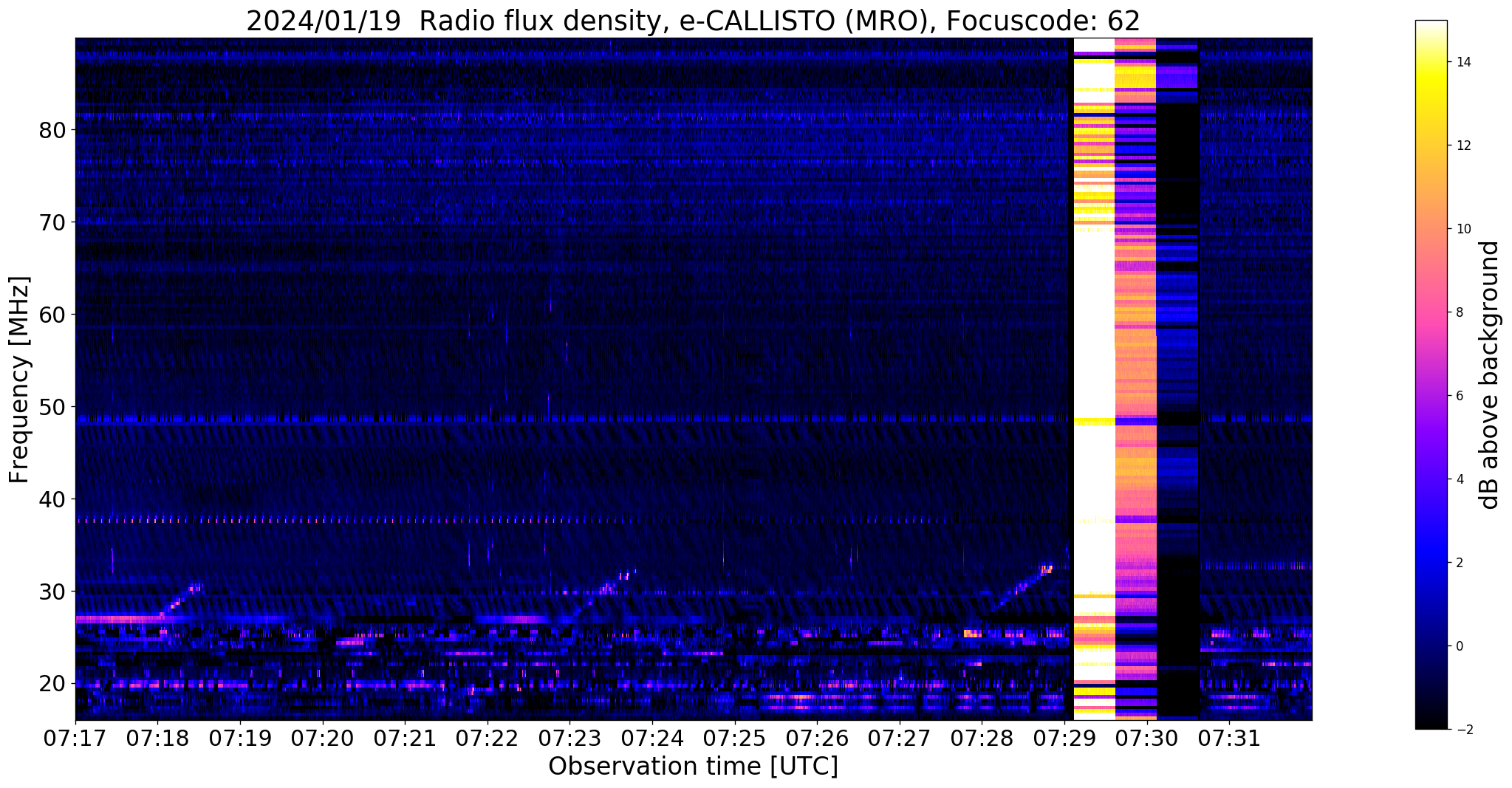Click the 07:25 time tick label
1512x788 pixels.
click(x=735, y=738)
